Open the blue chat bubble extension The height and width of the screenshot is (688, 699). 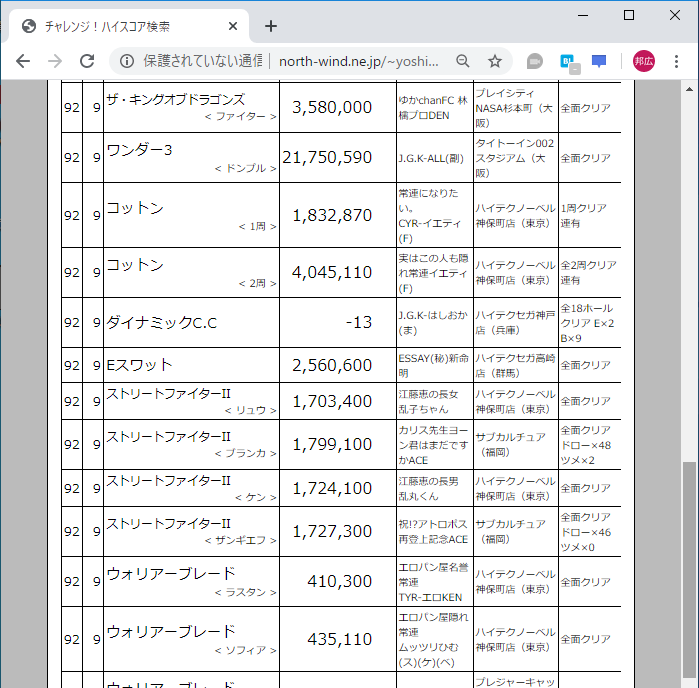(x=599, y=61)
